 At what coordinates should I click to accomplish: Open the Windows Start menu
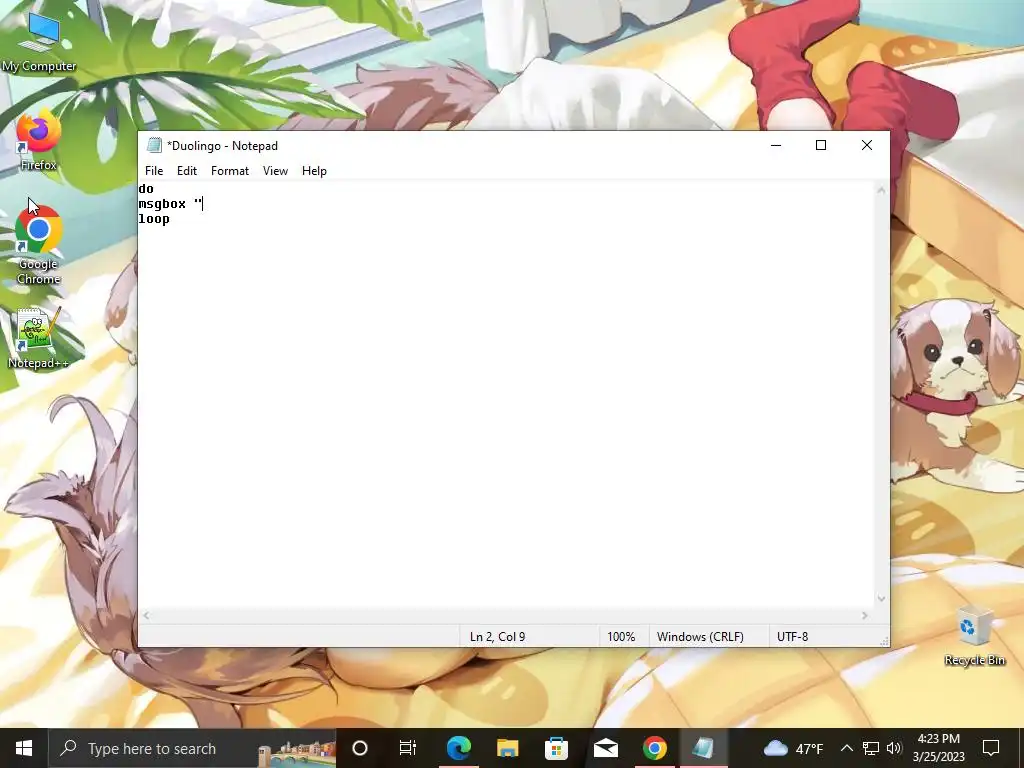24,748
